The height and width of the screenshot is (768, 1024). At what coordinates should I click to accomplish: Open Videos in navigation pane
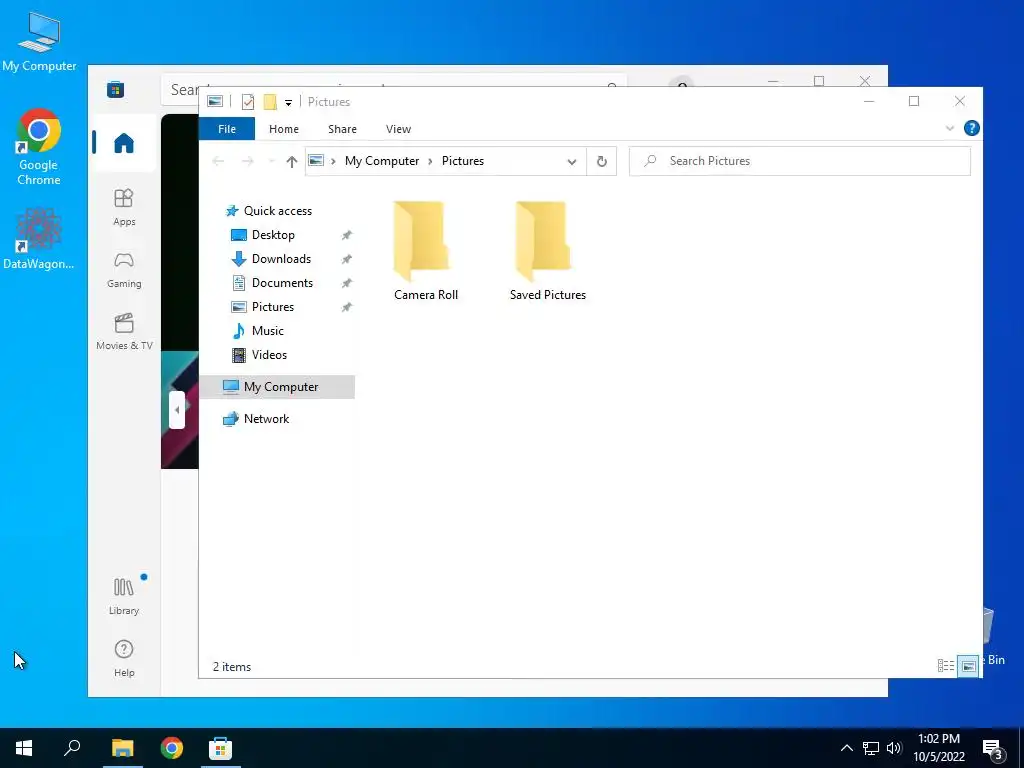pyautogui.click(x=269, y=355)
